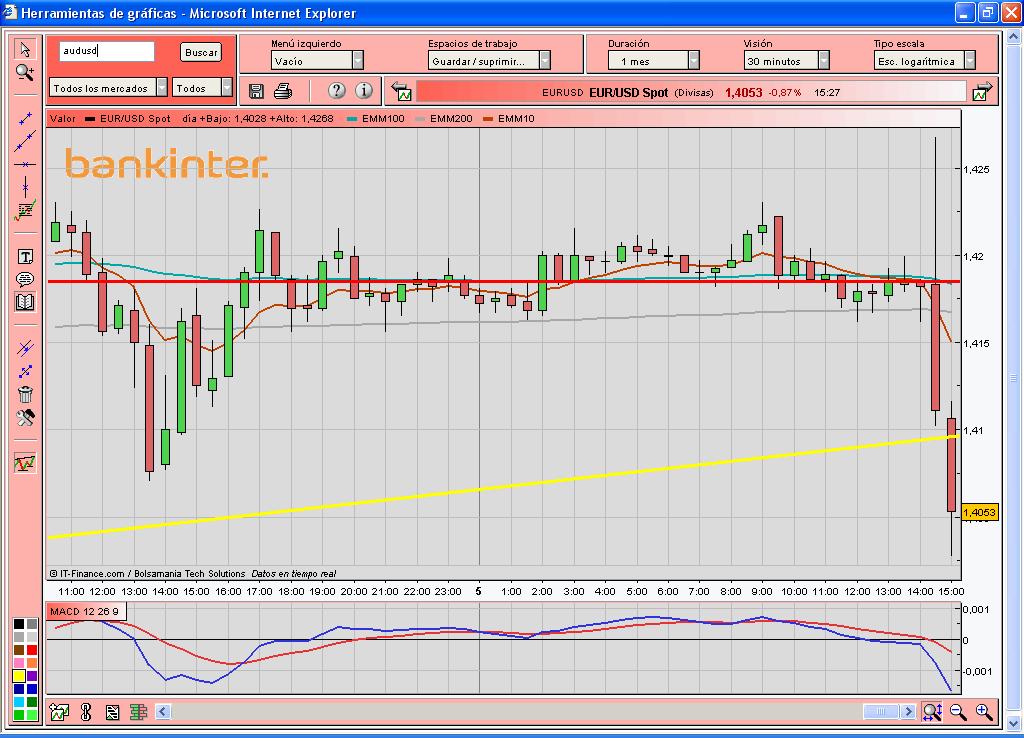The height and width of the screenshot is (738, 1024).
Task: Open the Visión dropdown set to 30 minutos
Action: (823, 61)
